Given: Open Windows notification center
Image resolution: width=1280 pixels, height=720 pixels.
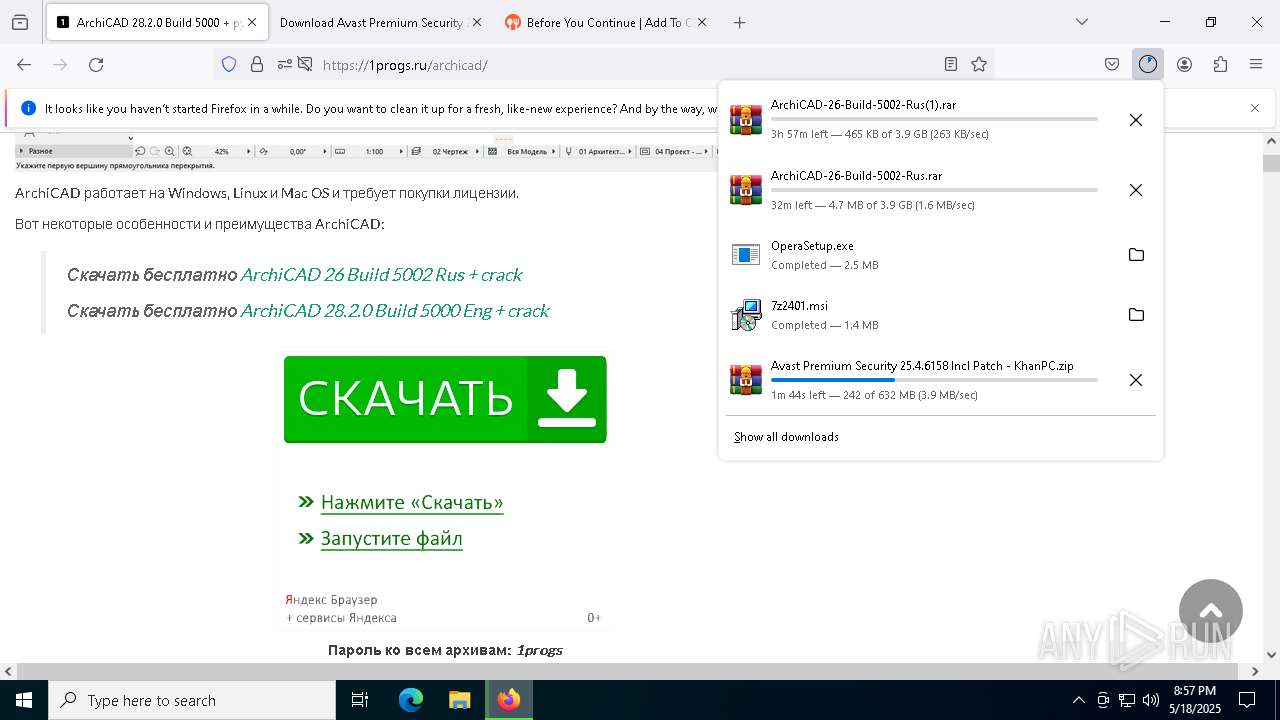Looking at the screenshot, I should [x=1247, y=700].
